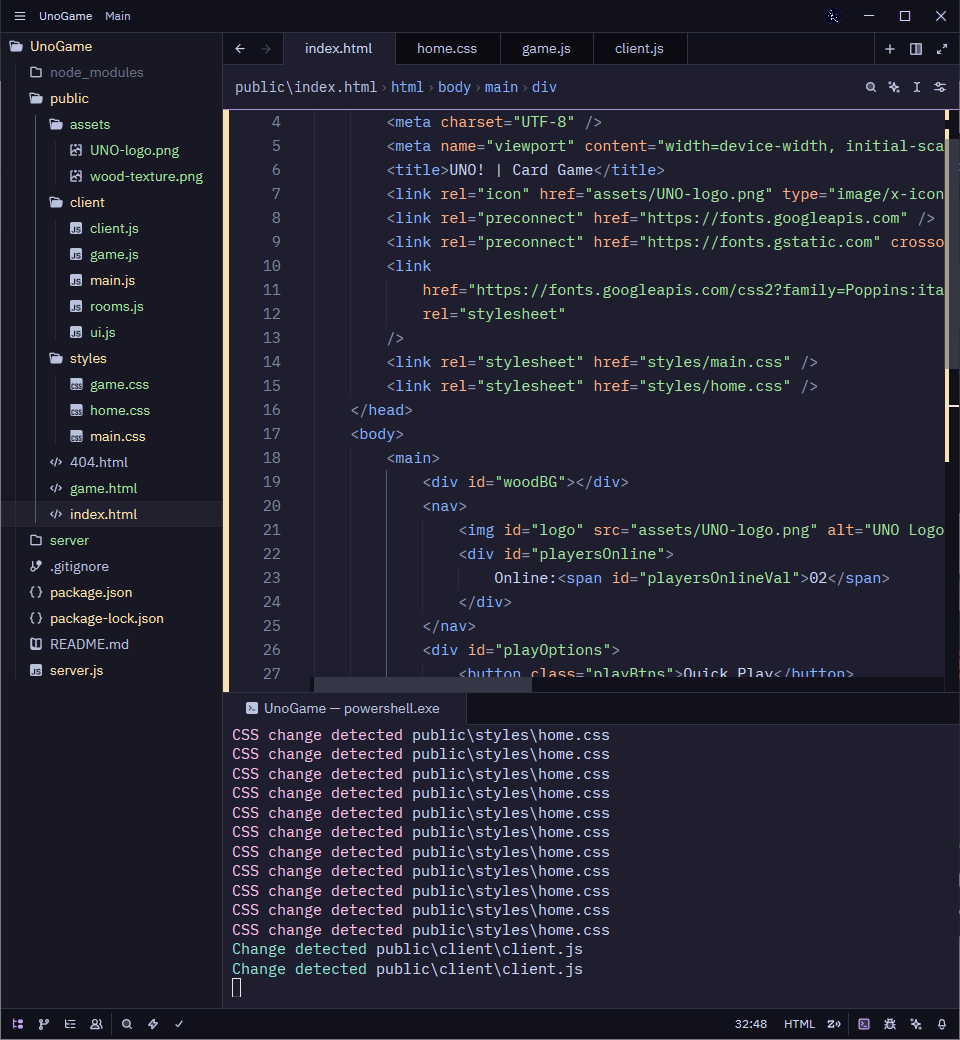The width and height of the screenshot is (960, 1040).
Task: Click the split pane icon
Action: click(916, 49)
